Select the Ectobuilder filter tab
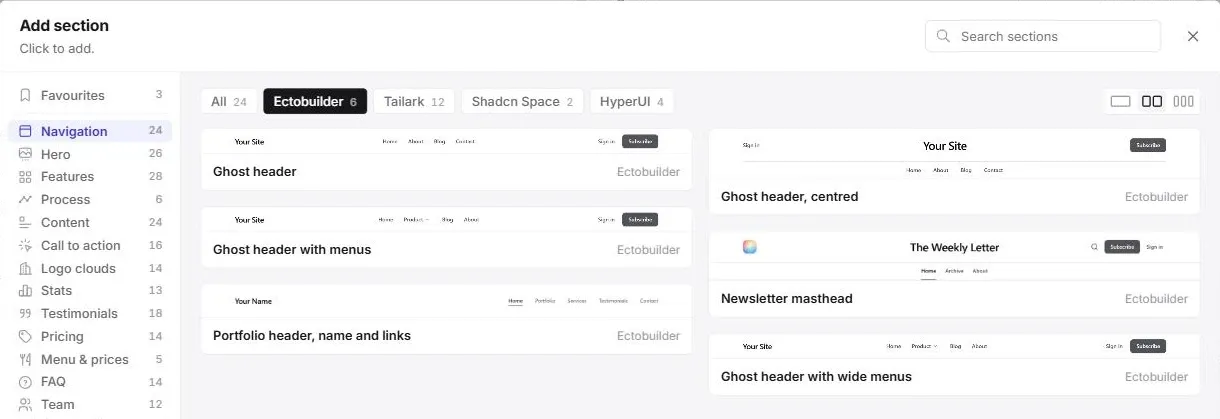The image size is (1220, 419). coord(315,102)
